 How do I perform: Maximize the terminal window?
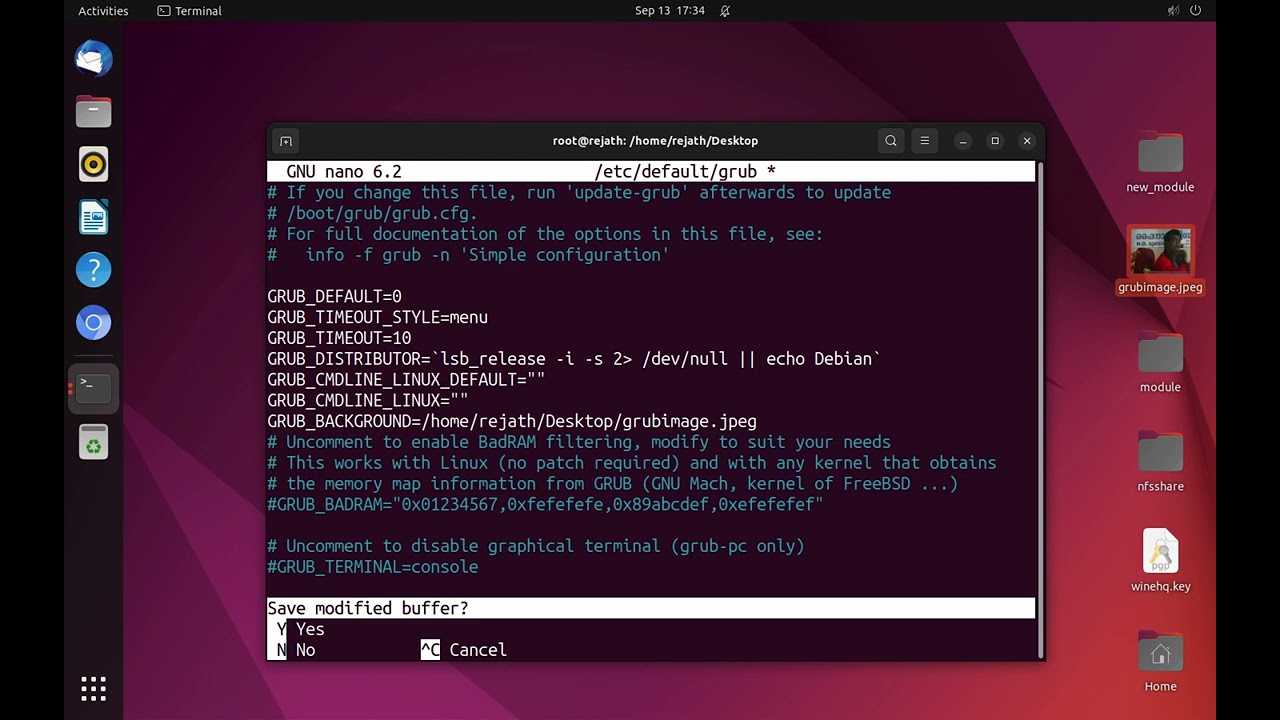pos(995,141)
